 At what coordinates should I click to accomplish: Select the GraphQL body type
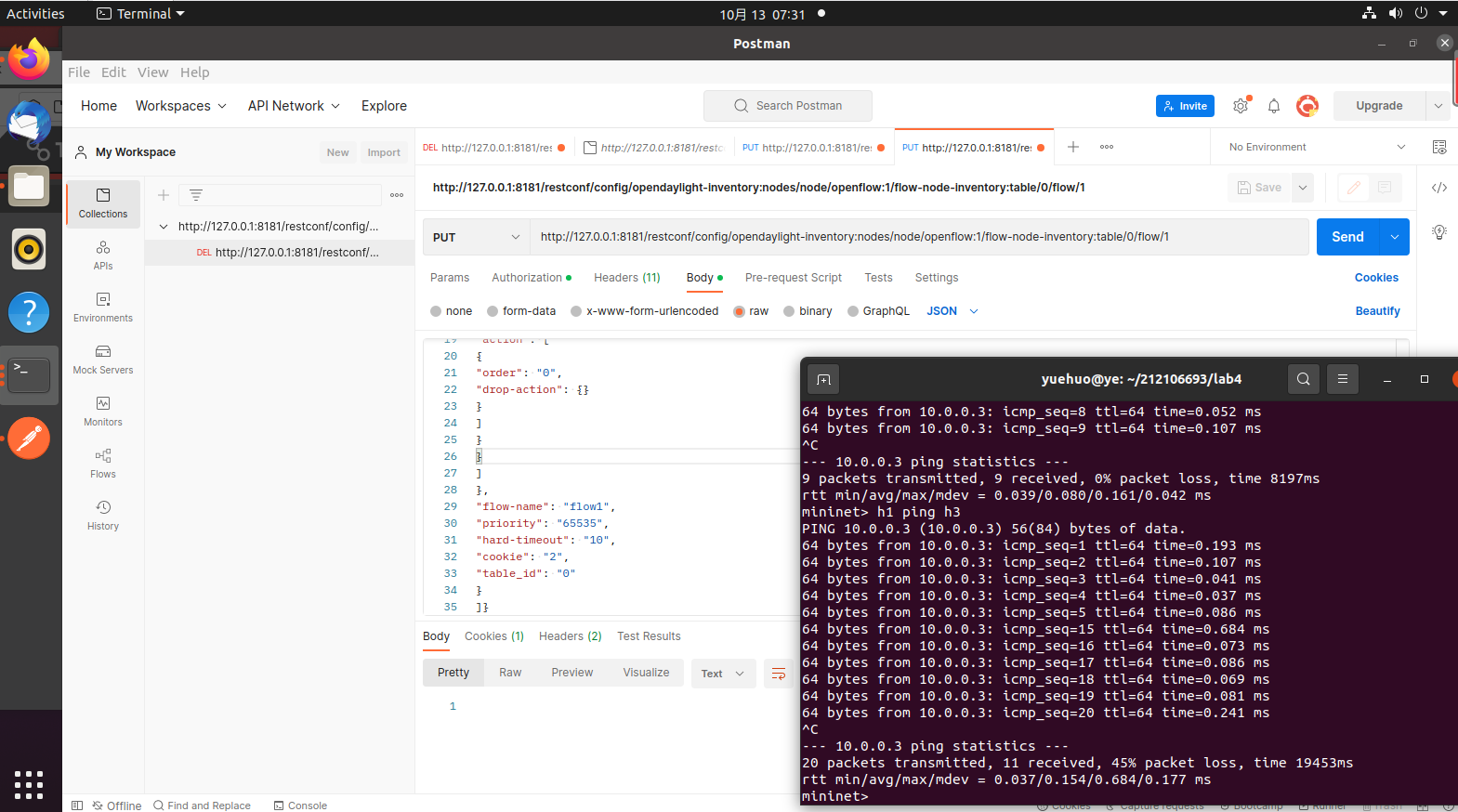(x=878, y=311)
